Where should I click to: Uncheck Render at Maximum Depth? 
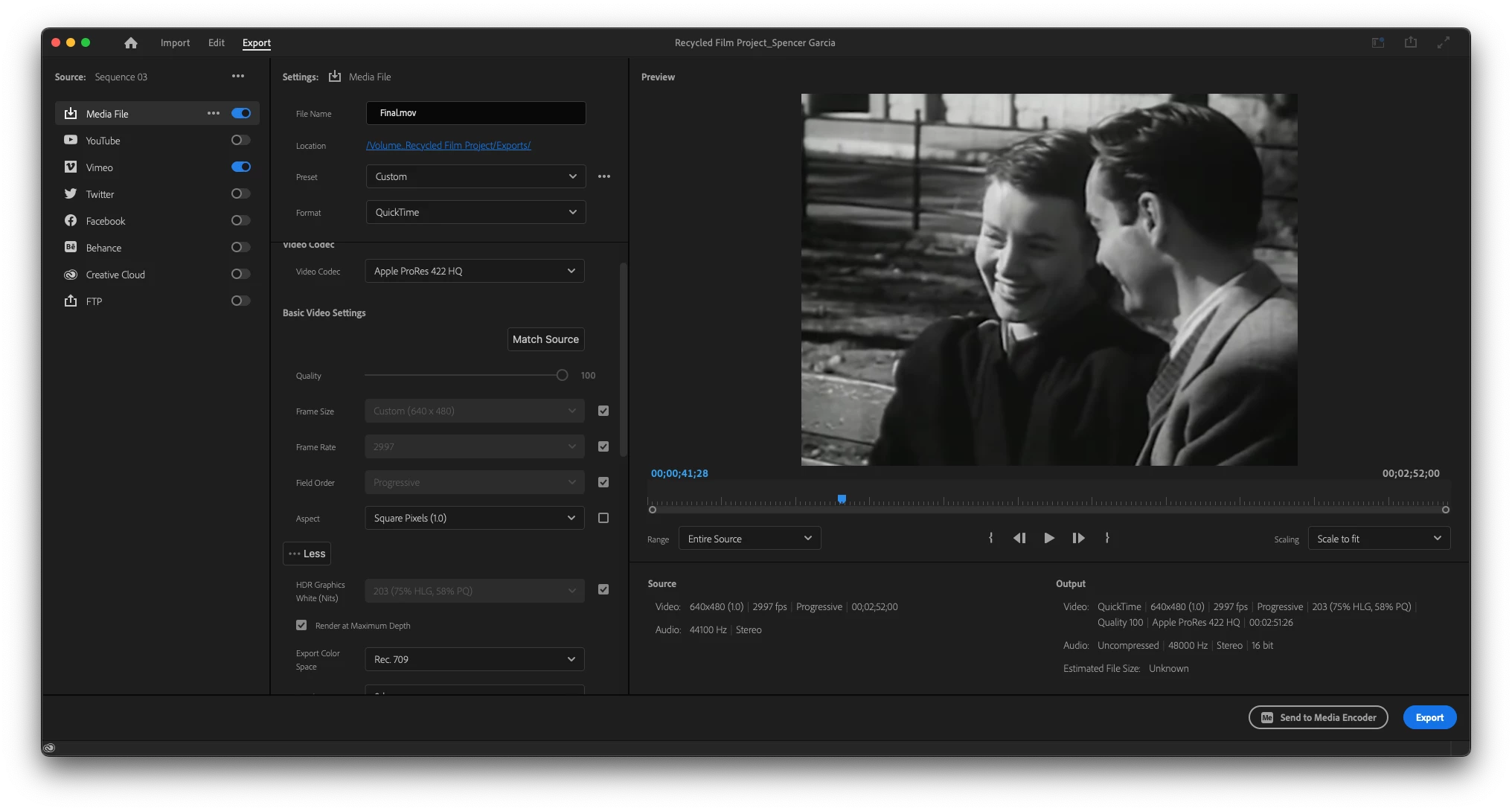(301, 625)
